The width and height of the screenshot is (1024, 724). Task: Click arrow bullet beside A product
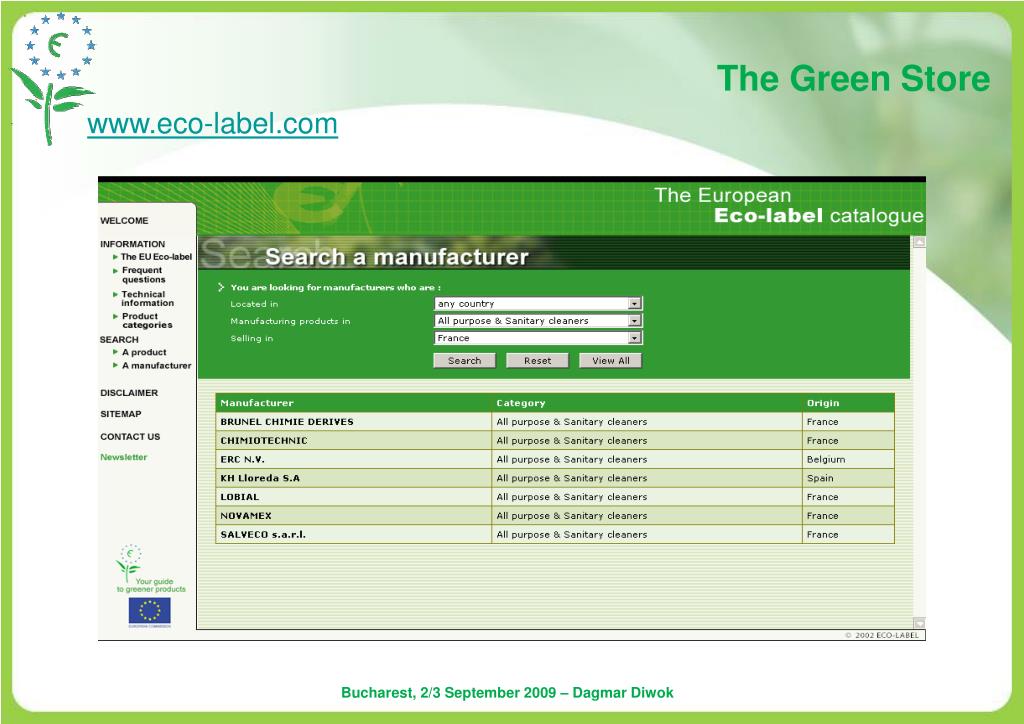pyautogui.click(x=116, y=352)
